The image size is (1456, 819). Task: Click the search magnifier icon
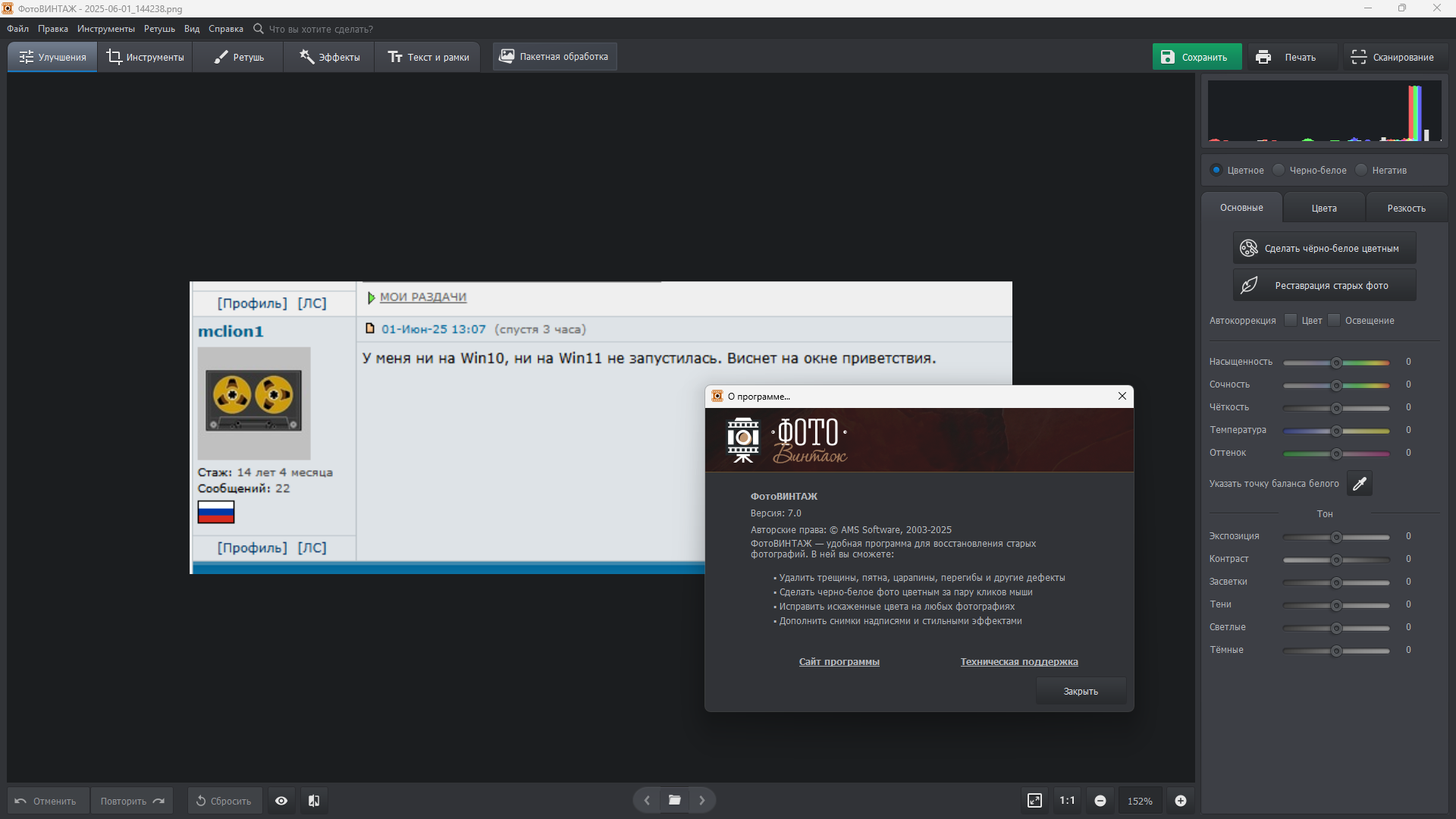259,29
